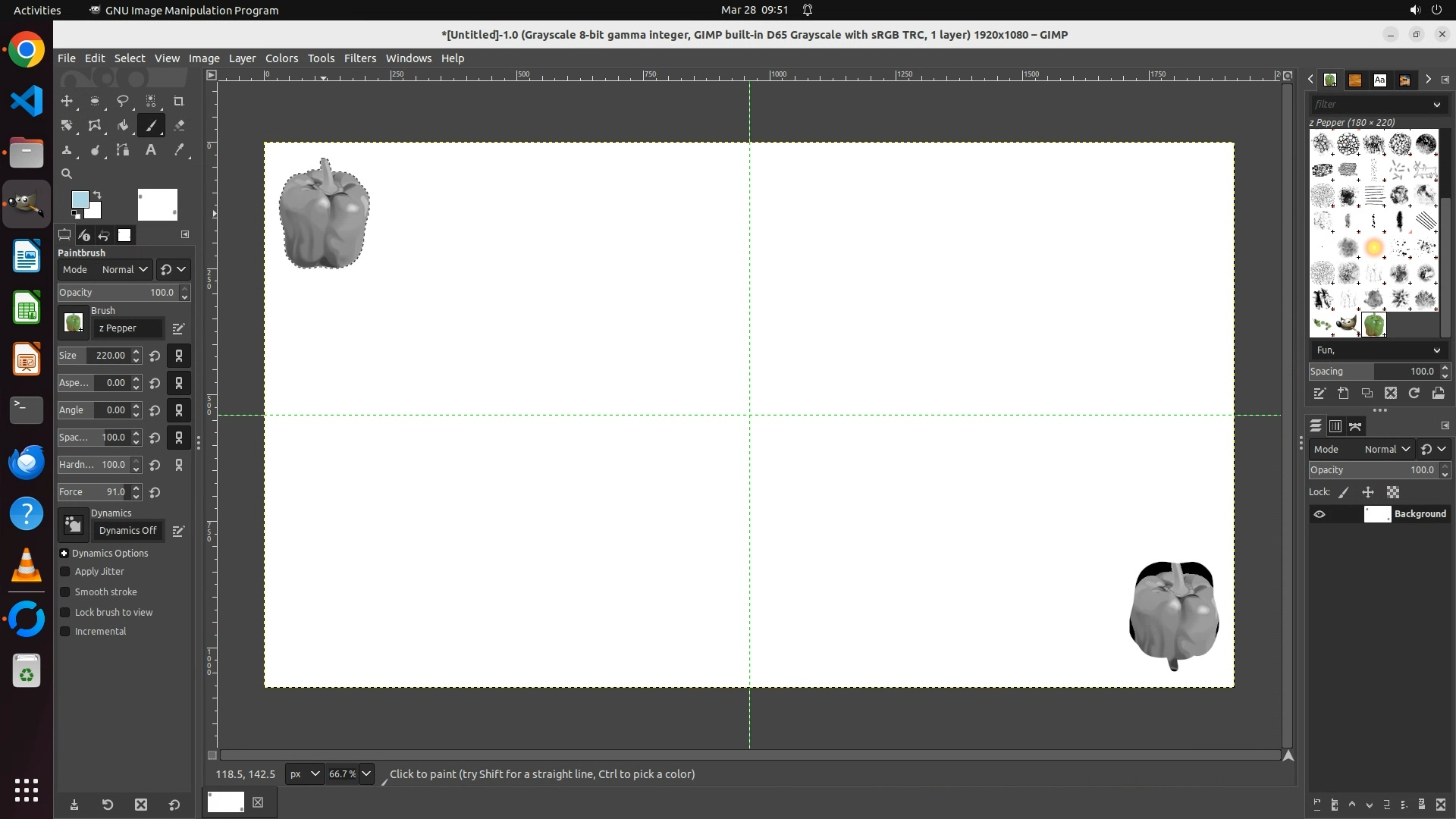
Task: Click the Dynamics Off button
Action: coord(127,531)
